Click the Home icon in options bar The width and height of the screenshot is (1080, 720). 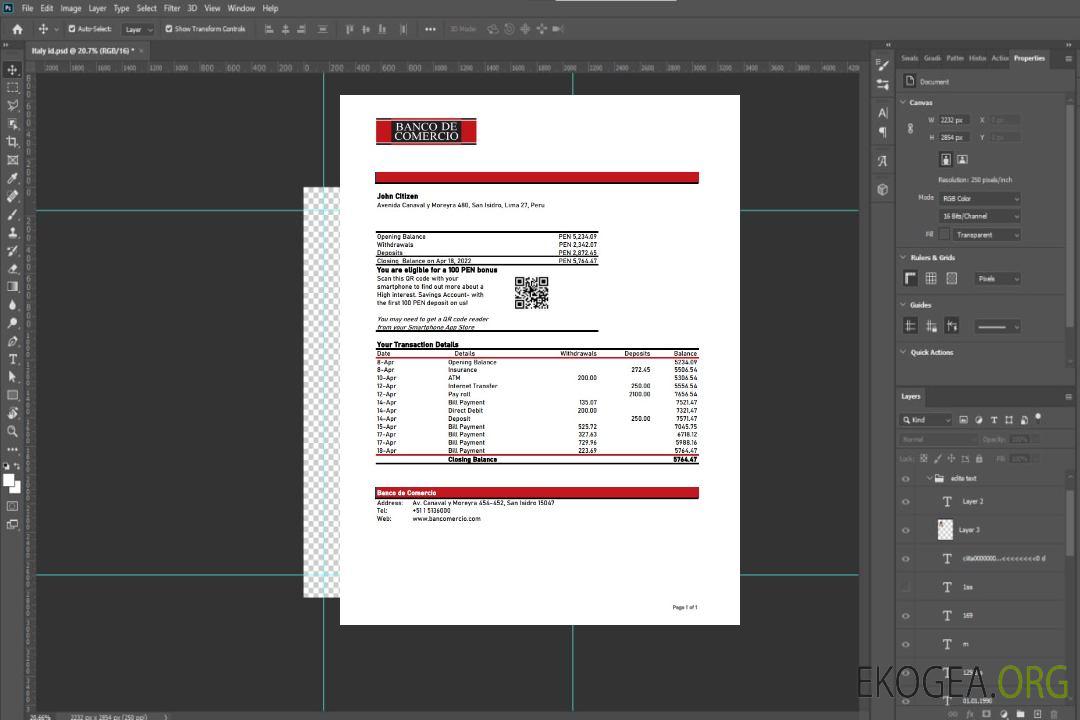(x=17, y=29)
